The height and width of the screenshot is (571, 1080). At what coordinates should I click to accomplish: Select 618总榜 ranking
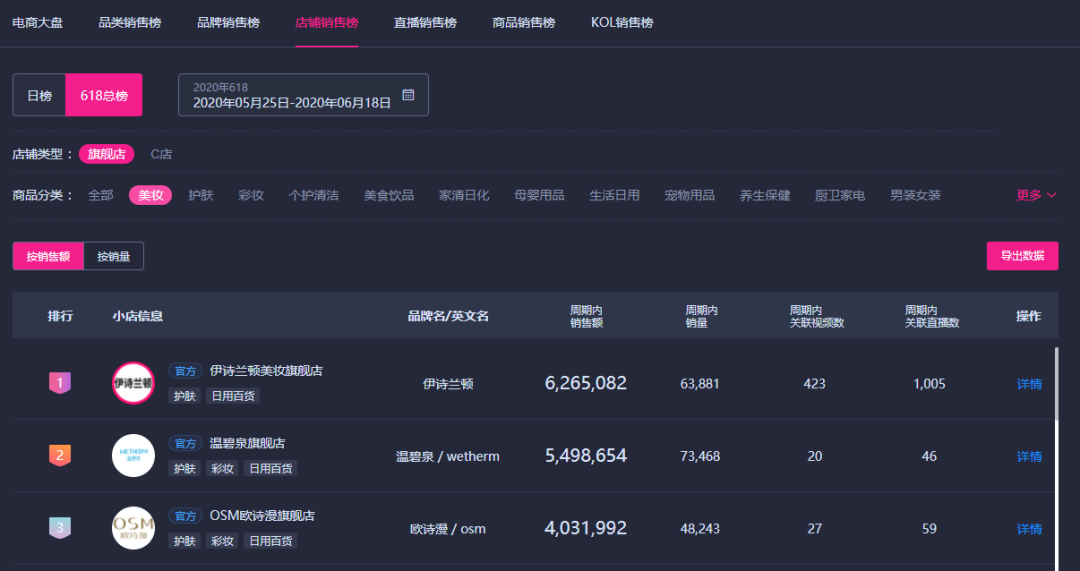(x=104, y=95)
